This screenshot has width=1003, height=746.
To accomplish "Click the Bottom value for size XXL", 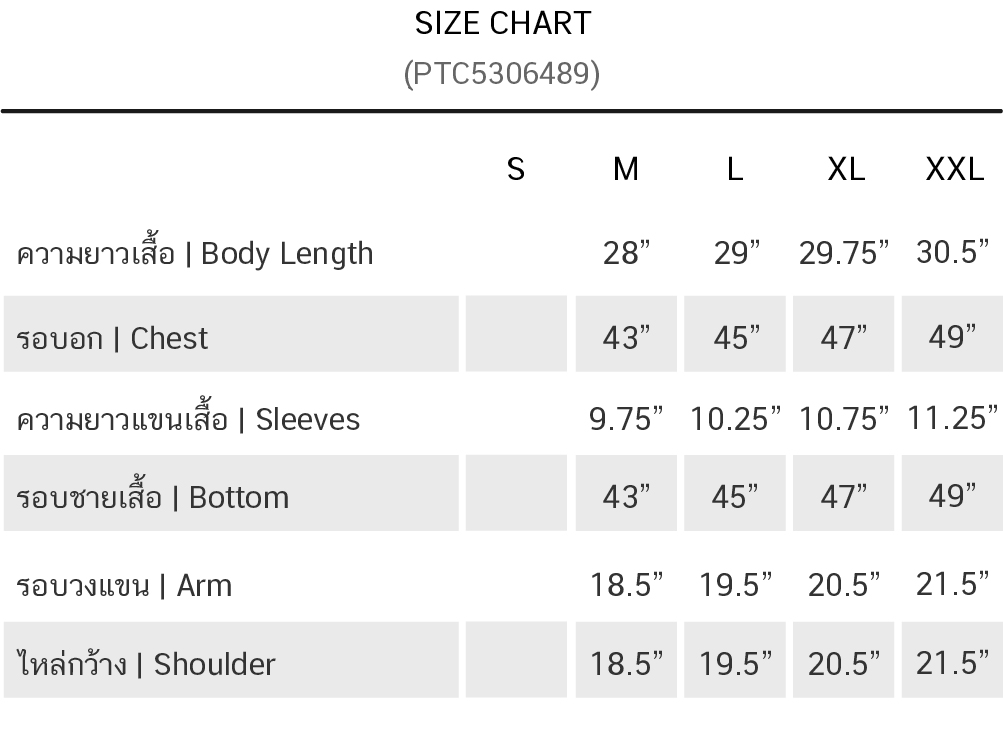I will (952, 496).
